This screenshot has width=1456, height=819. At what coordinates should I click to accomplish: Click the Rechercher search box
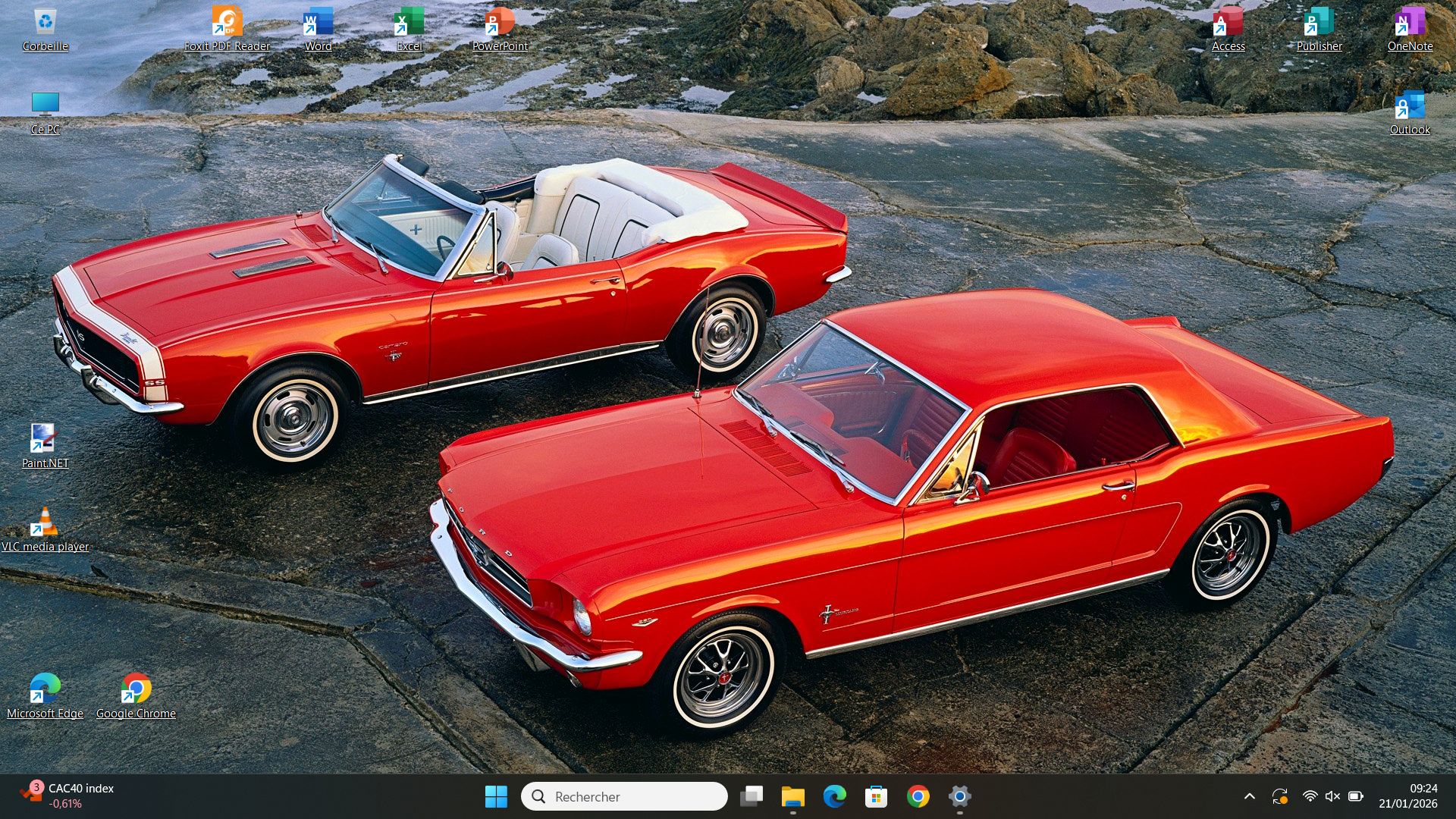pyautogui.click(x=624, y=796)
